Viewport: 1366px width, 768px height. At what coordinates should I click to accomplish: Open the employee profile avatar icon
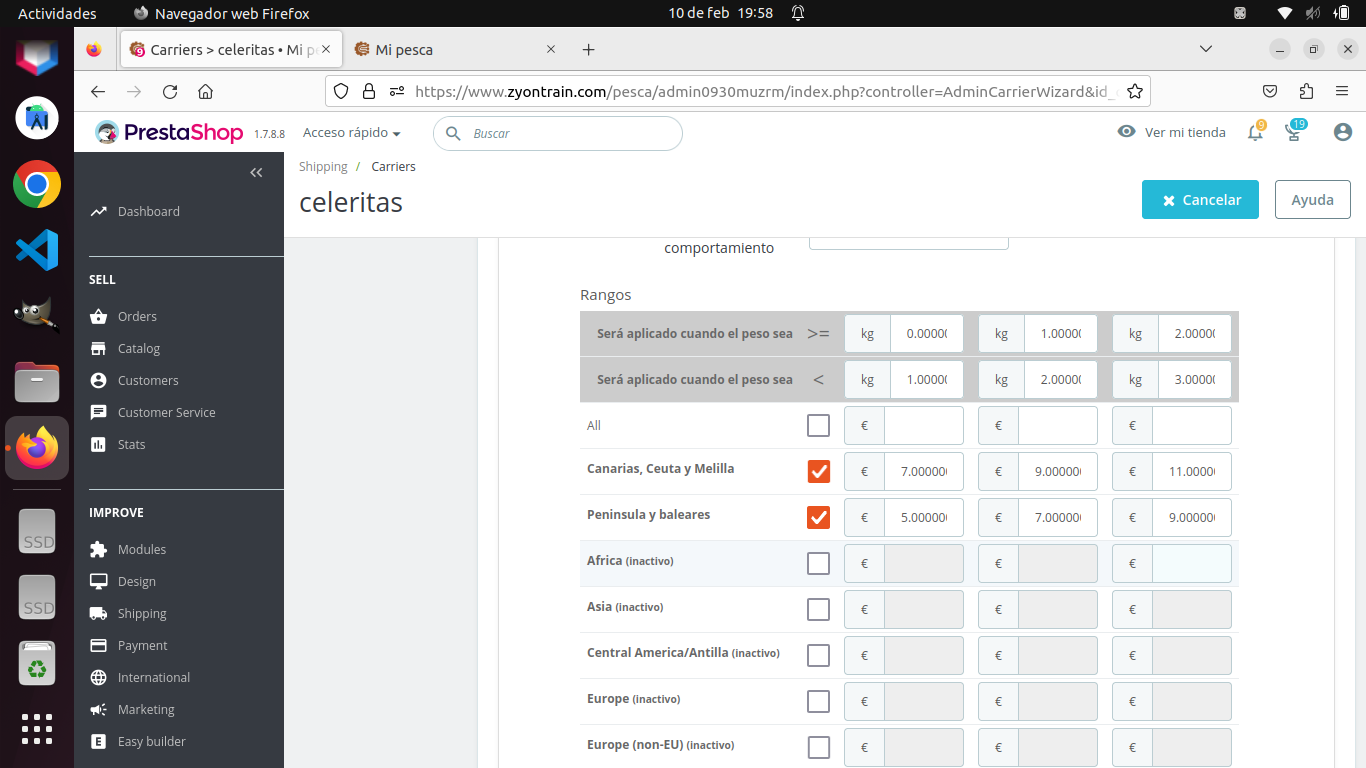[x=1343, y=132]
